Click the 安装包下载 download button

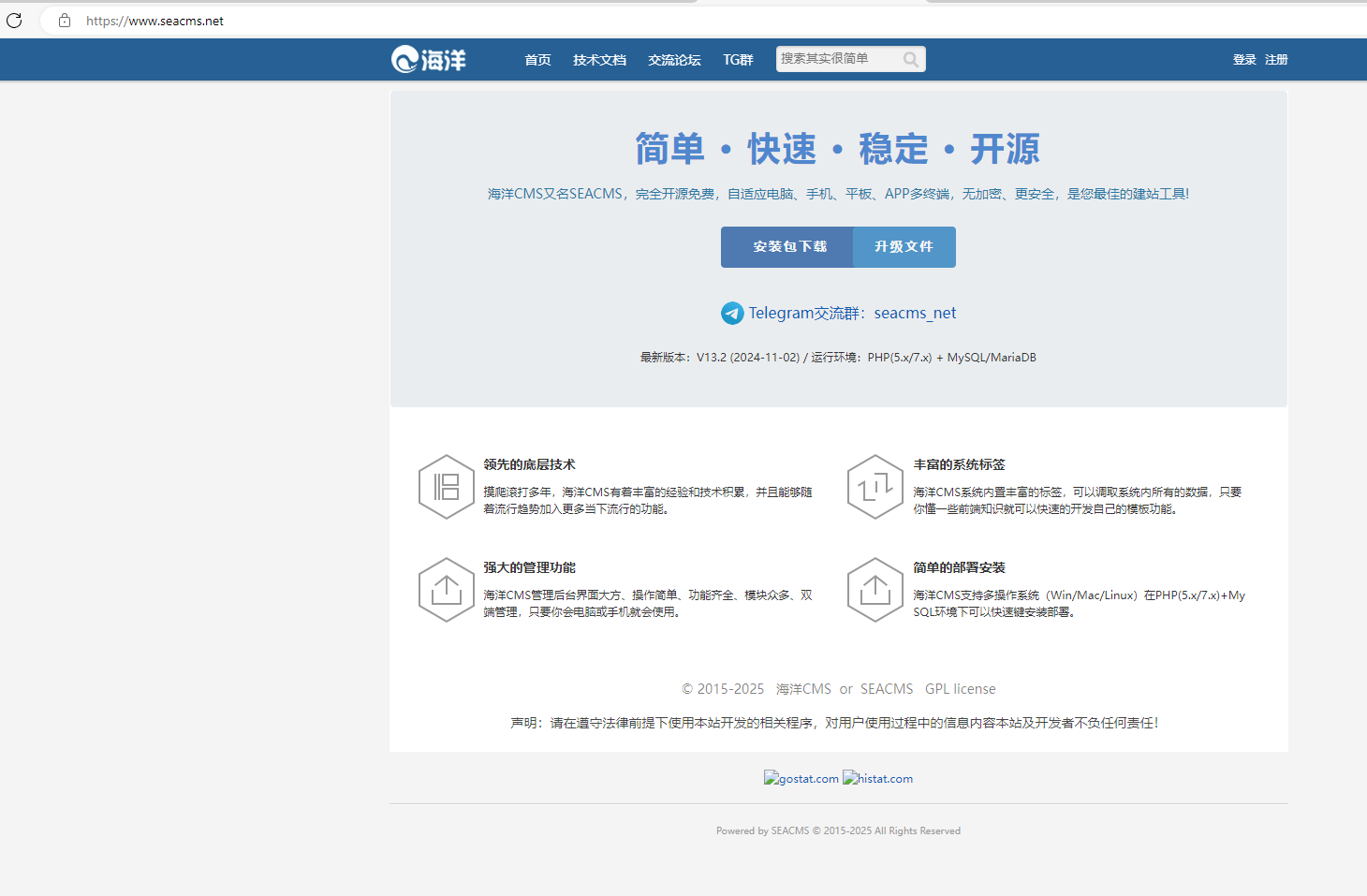click(x=787, y=247)
